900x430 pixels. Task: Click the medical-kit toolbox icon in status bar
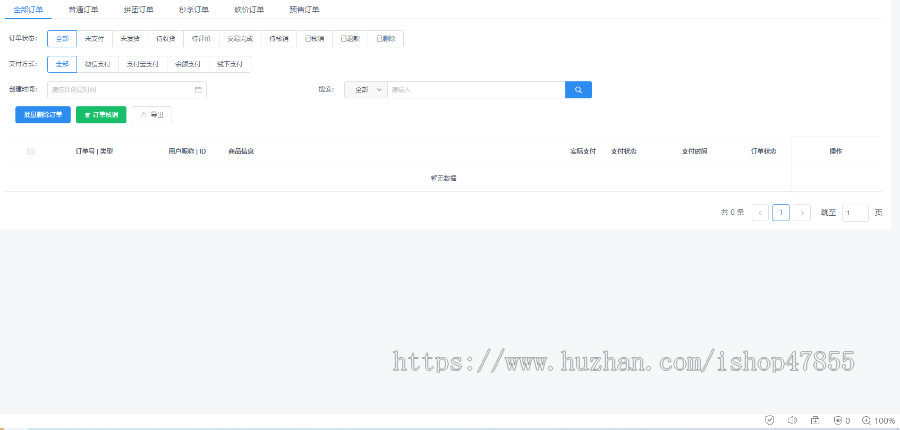point(814,420)
